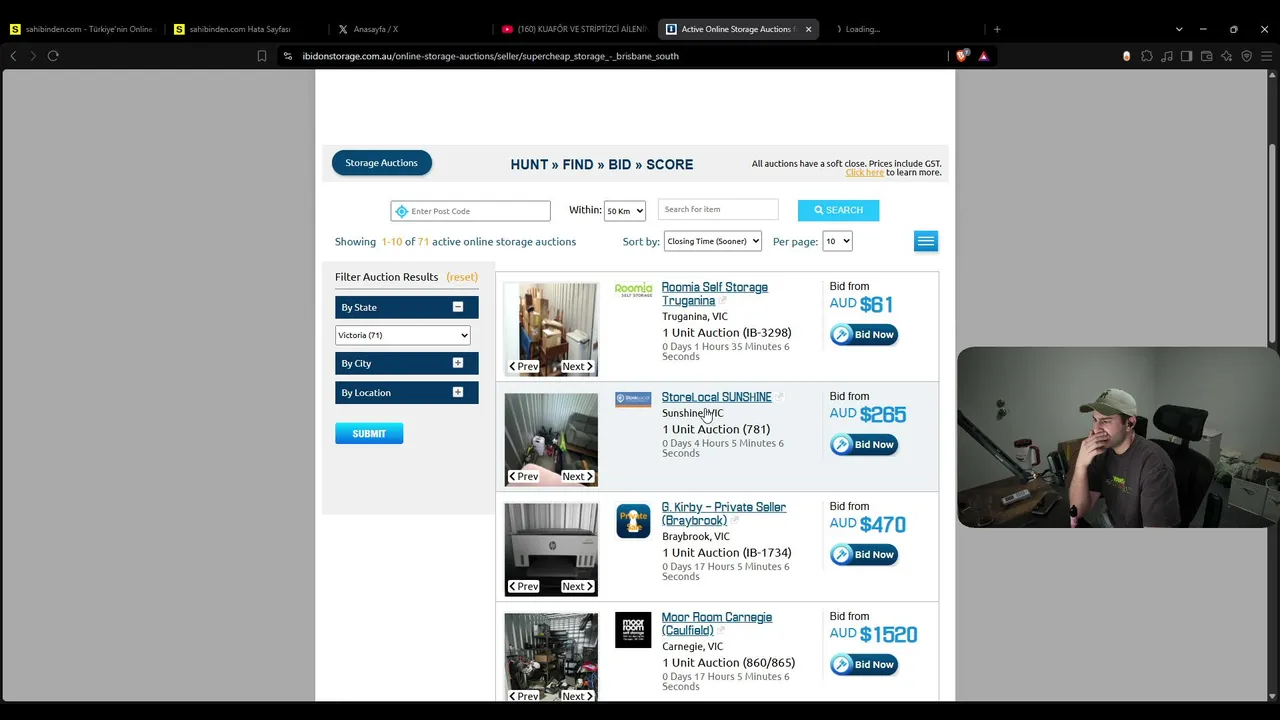
Task: Collapse the By State filter section
Action: [x=458, y=307]
